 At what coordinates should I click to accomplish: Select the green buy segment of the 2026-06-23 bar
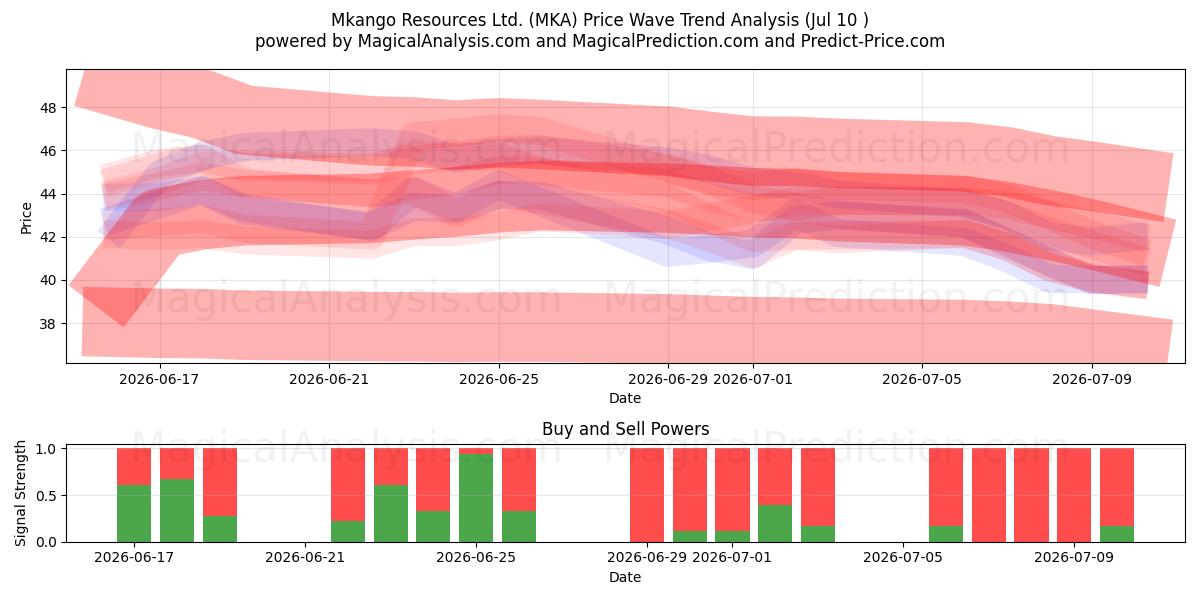coord(391,514)
